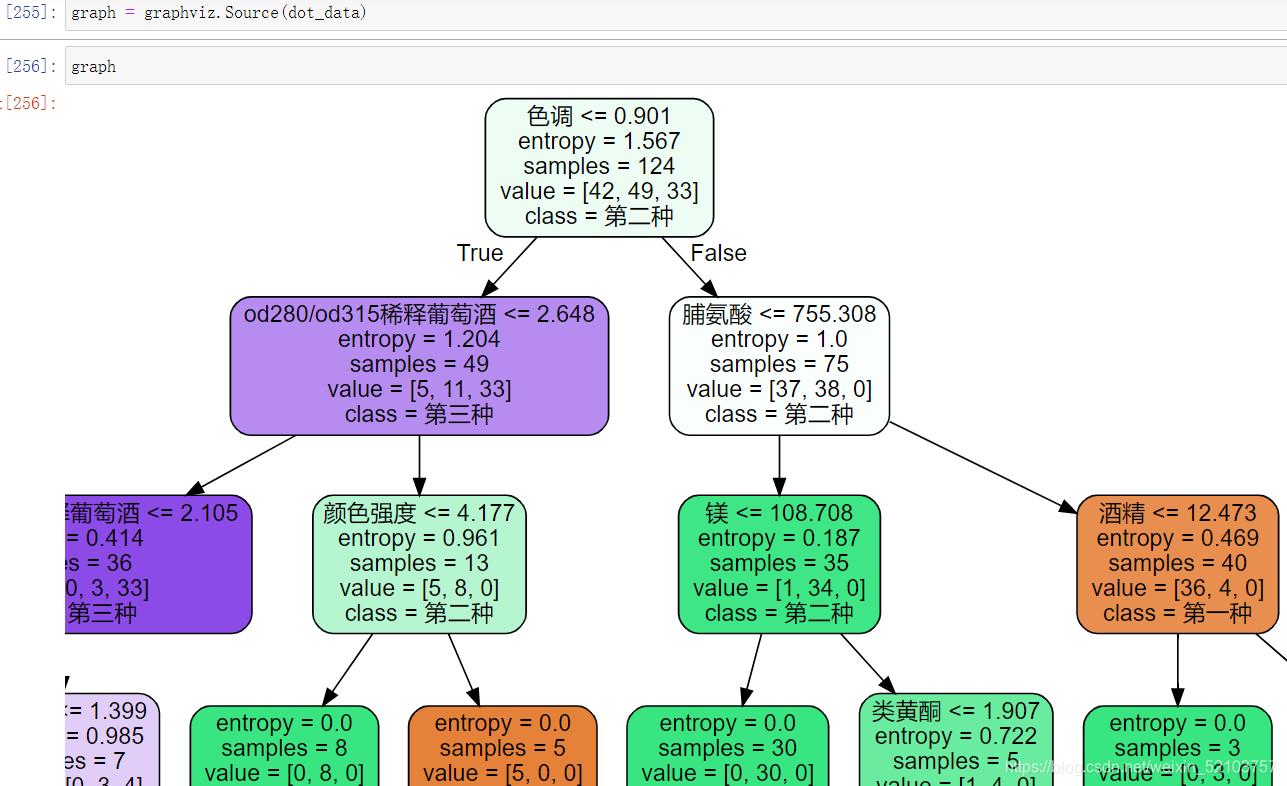This screenshot has width=1287, height=786.
Task: Click the 'True' edge label
Action: pos(480,253)
